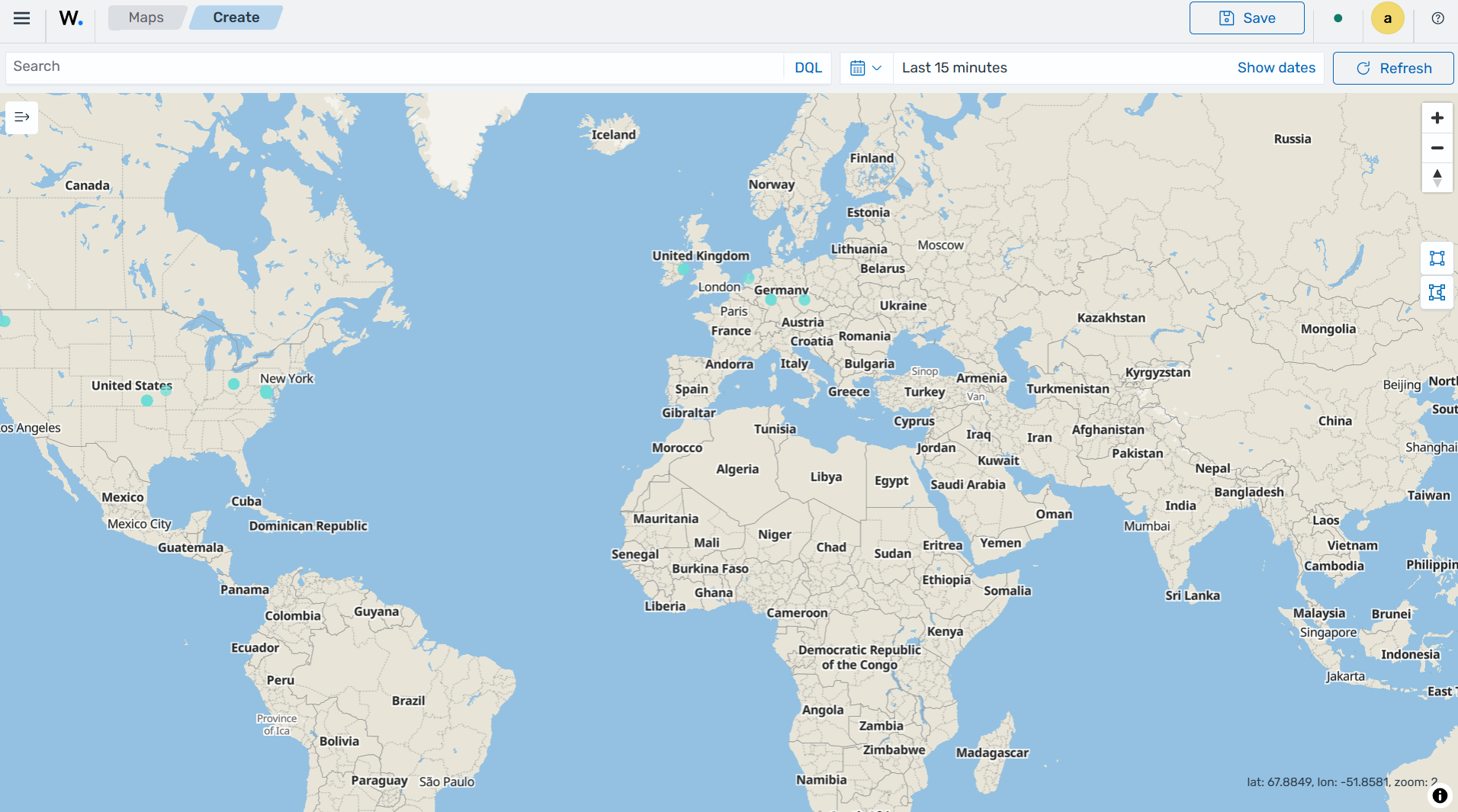Expand the layer control panel arrow
Screen dimensions: 1458x812
pos(22,117)
